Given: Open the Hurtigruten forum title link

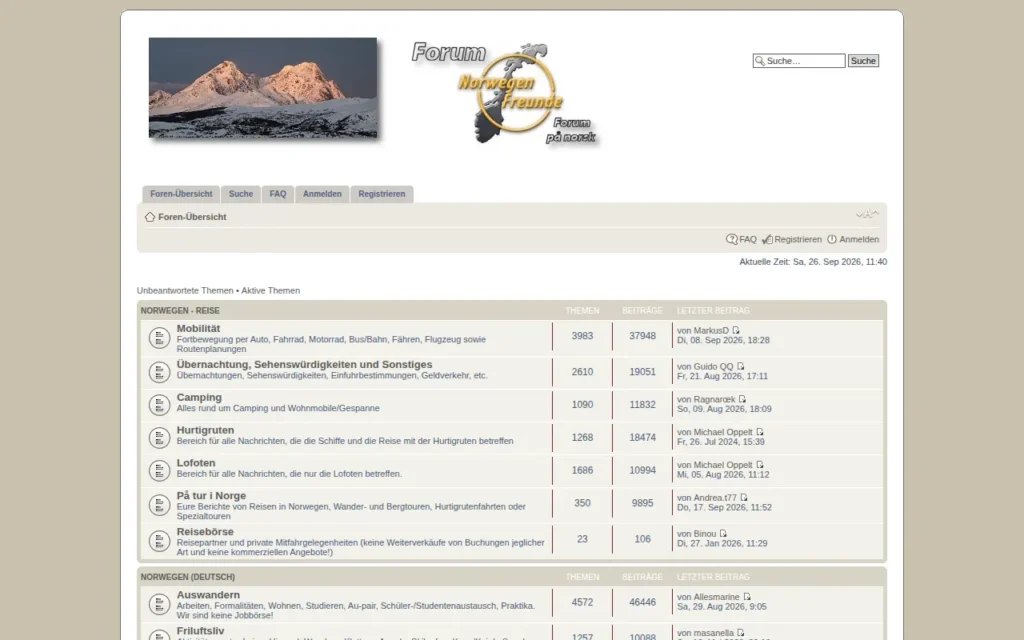Looking at the screenshot, I should [205, 430].
